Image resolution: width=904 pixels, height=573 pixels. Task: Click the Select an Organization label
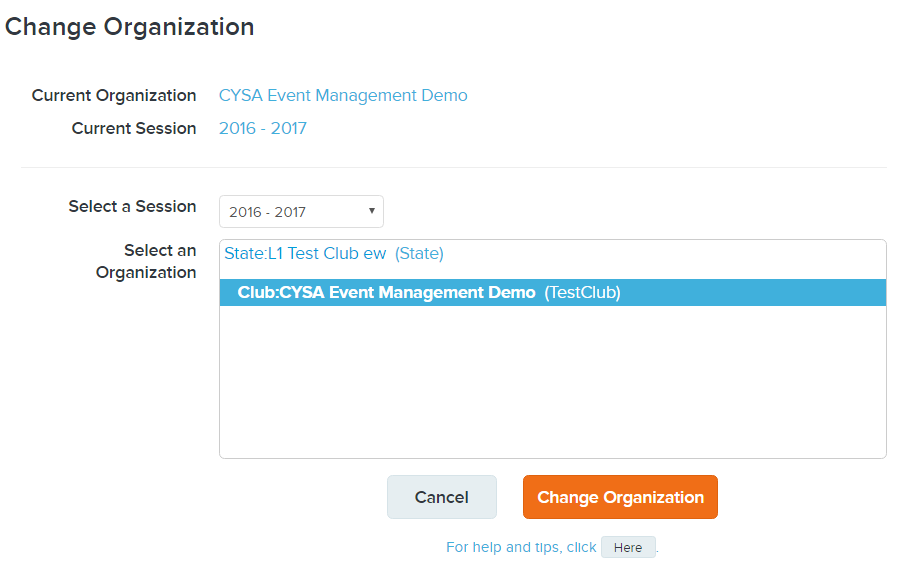click(146, 261)
